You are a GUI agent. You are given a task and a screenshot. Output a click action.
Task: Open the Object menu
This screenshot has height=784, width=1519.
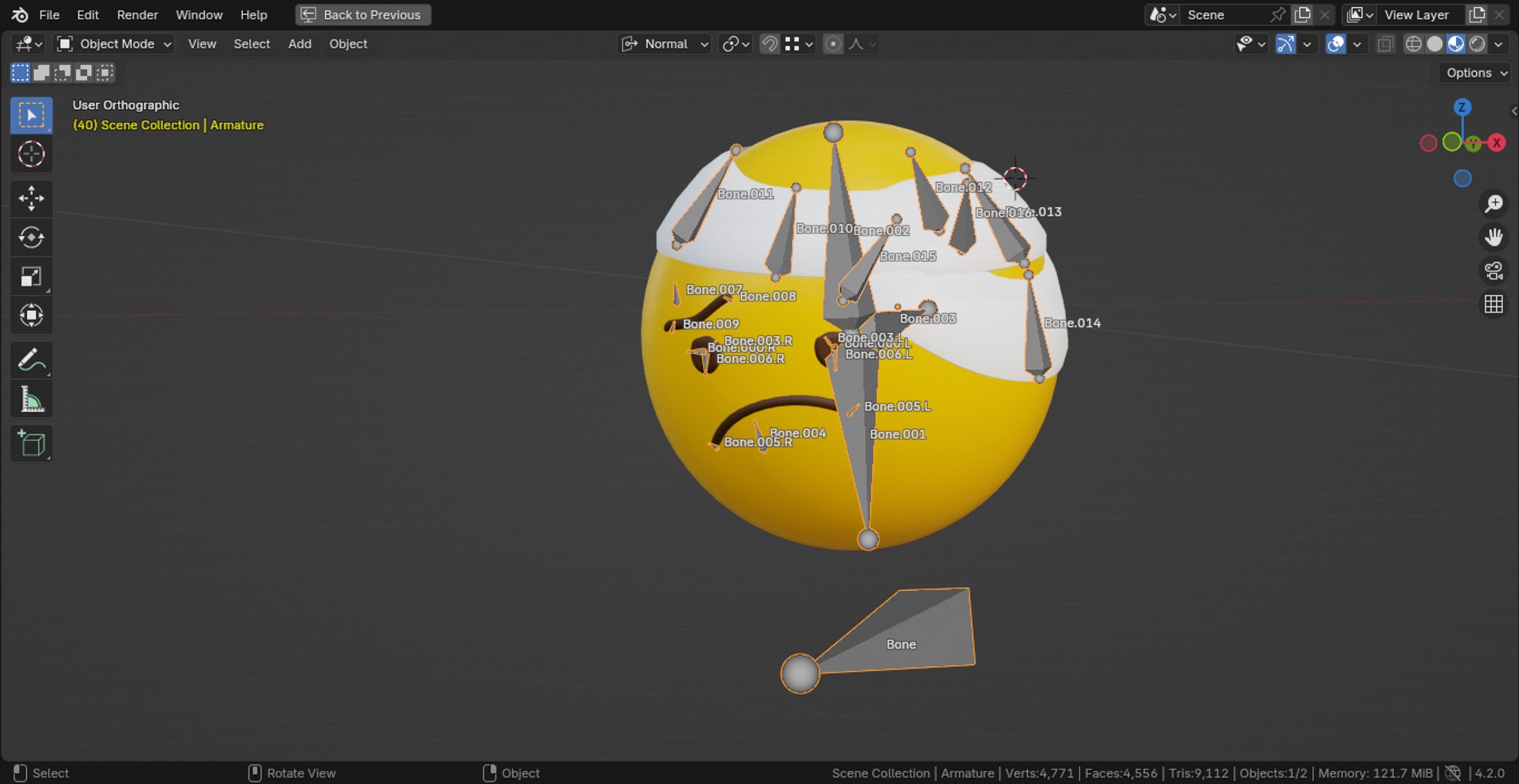(348, 44)
